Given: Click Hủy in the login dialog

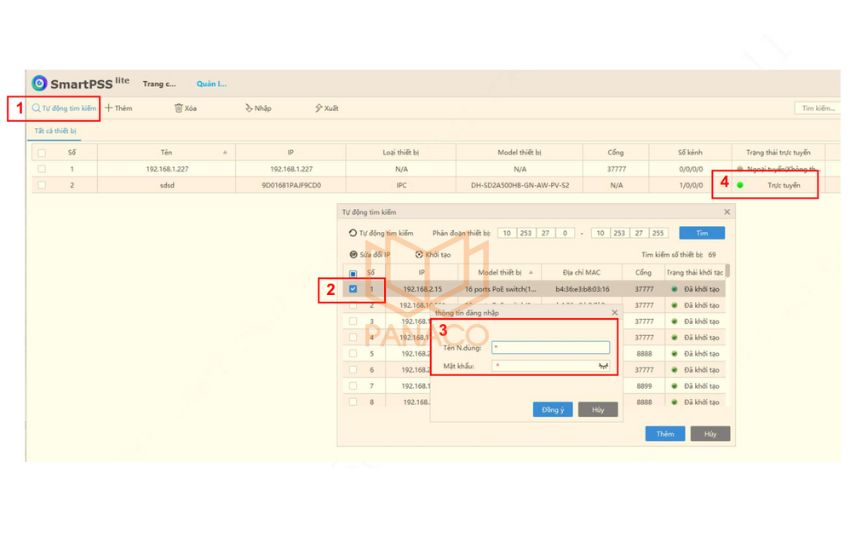Looking at the screenshot, I should tap(598, 409).
